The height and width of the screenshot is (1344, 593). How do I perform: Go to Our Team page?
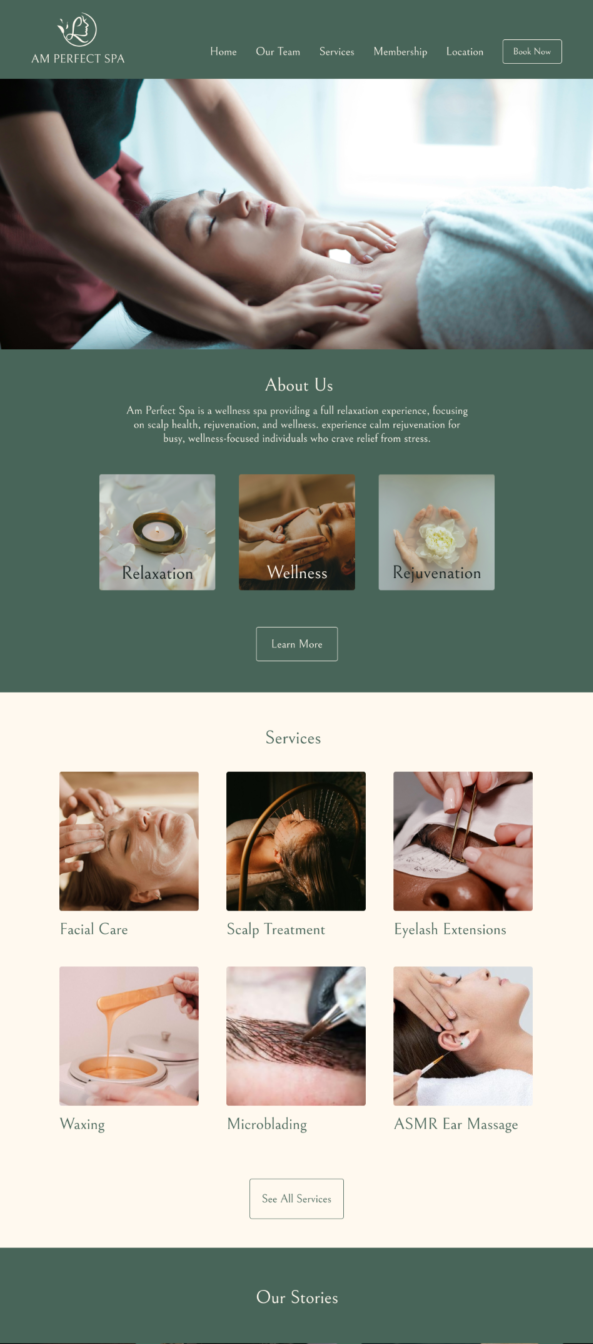(278, 52)
